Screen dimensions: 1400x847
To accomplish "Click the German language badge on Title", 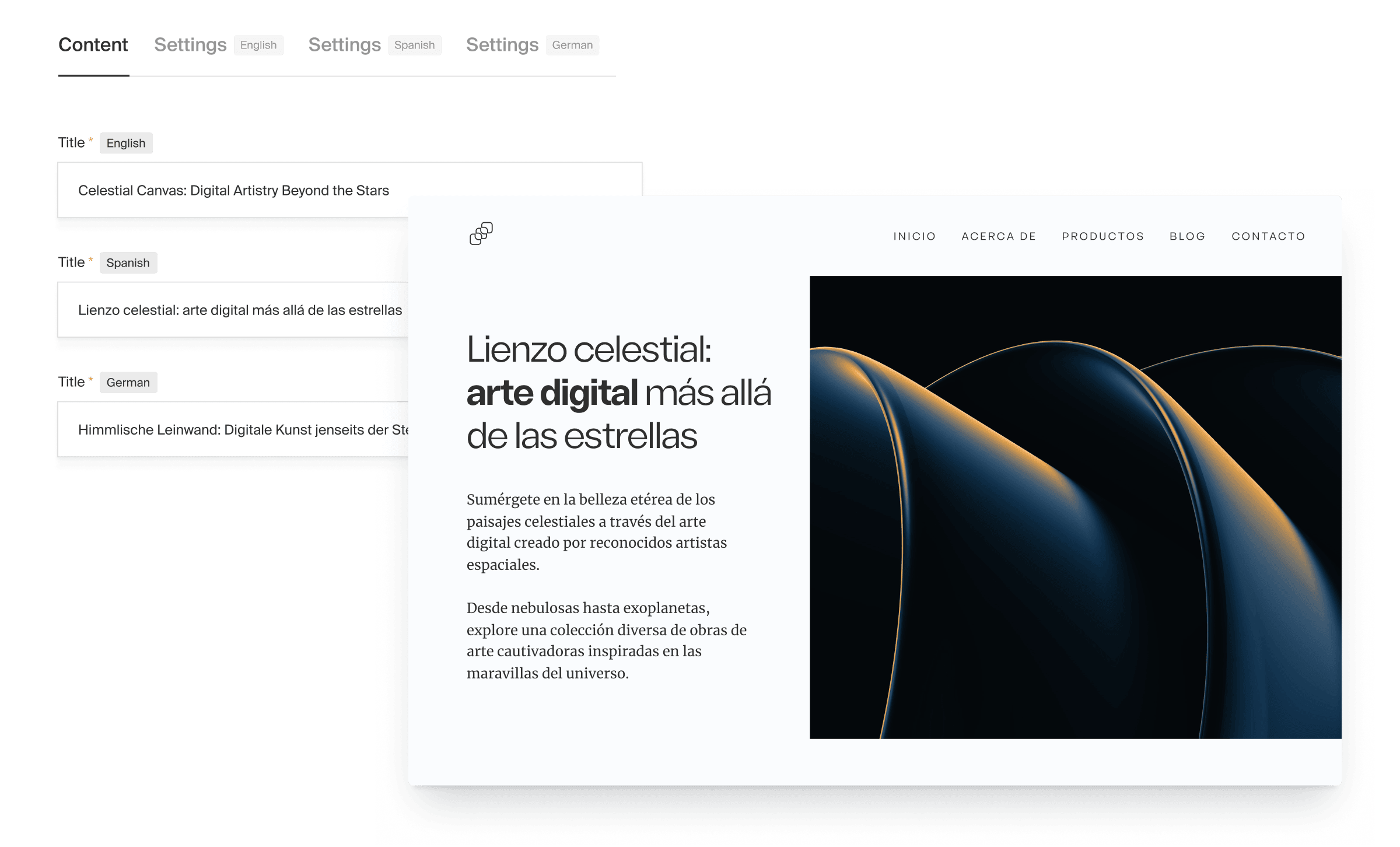I will (128, 381).
